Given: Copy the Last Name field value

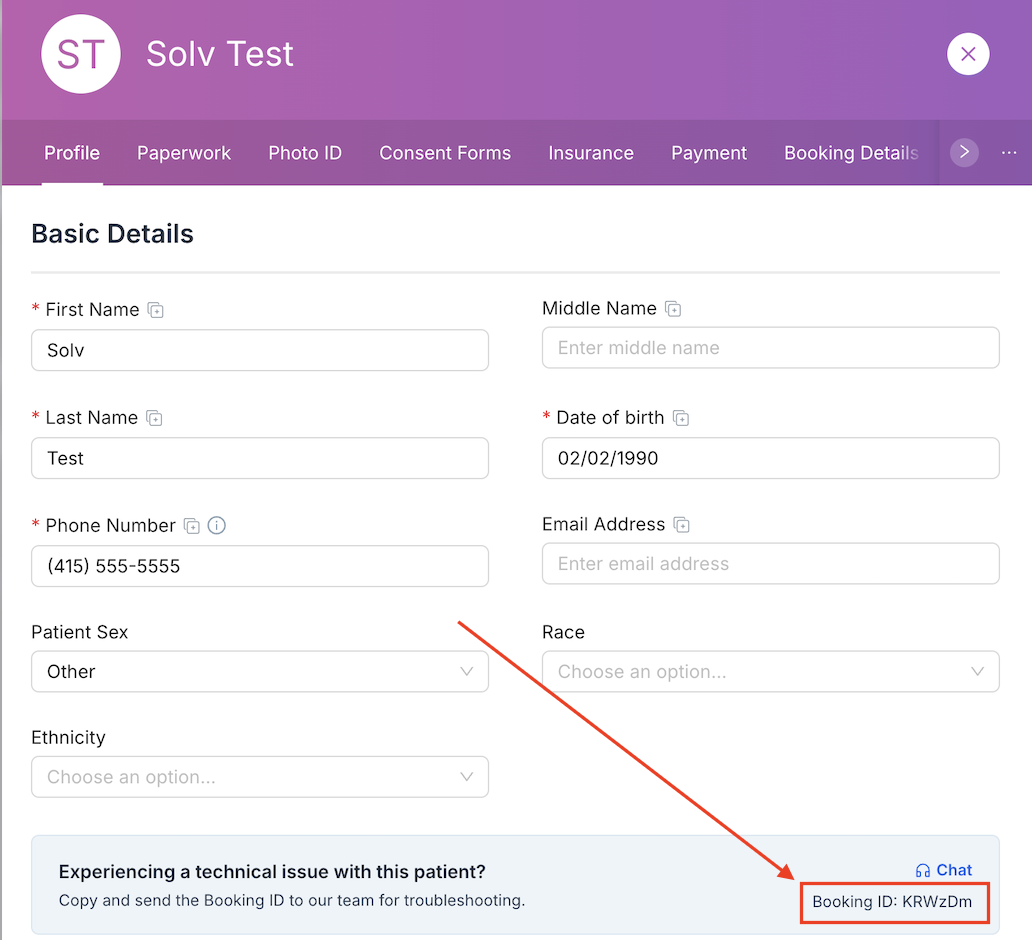Looking at the screenshot, I should click(x=154, y=418).
